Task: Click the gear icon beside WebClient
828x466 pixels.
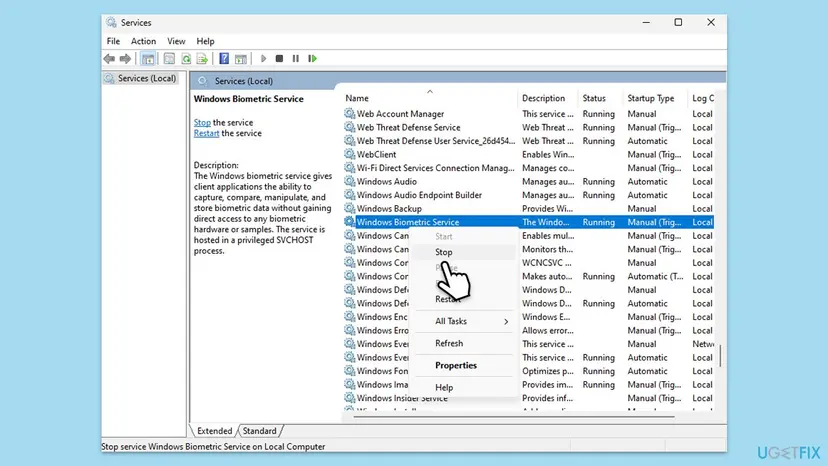Action: coord(349,154)
